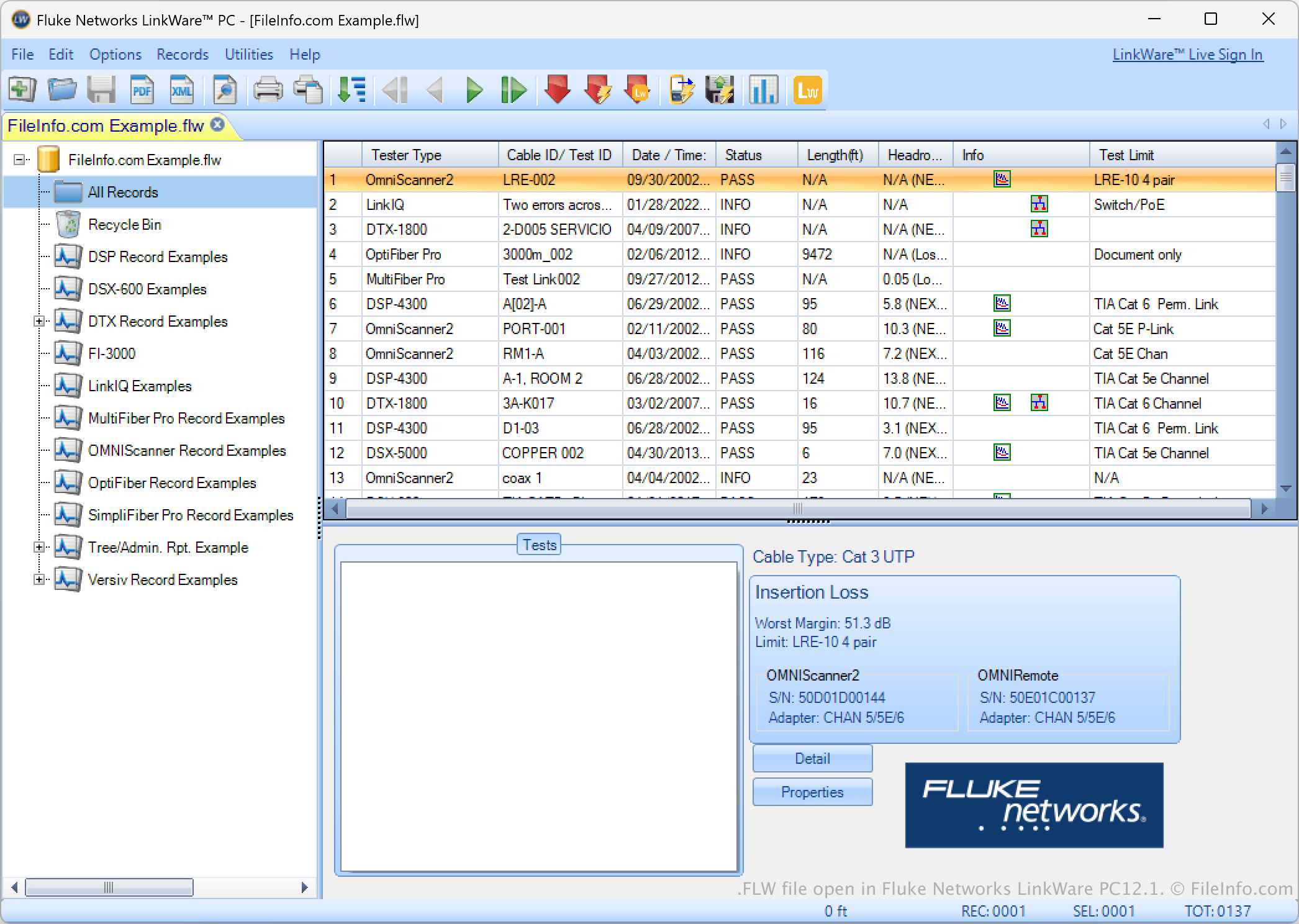The width and height of the screenshot is (1299, 924).
Task: Click the floppy with green arrow icon
Action: point(720,90)
